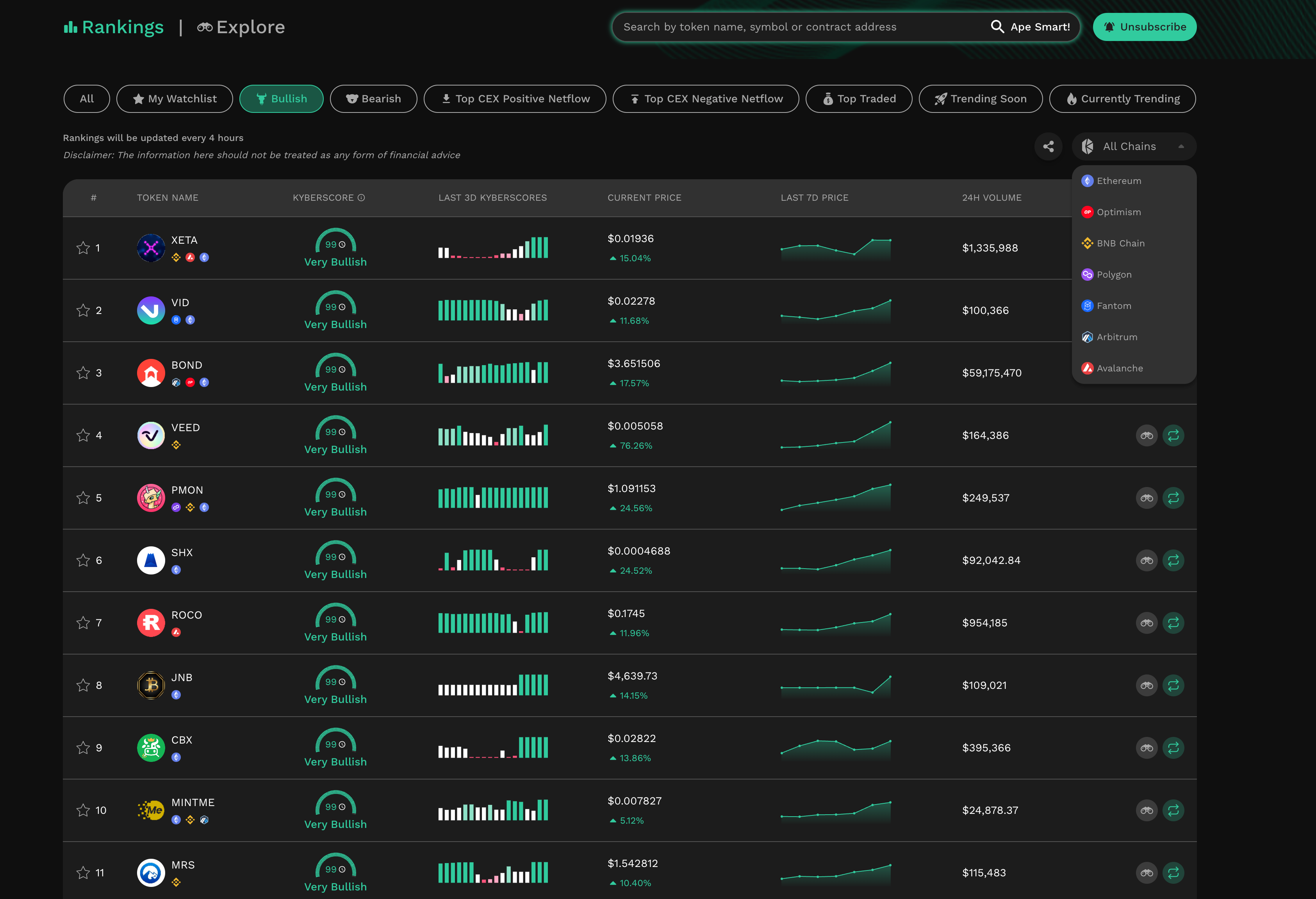Swap MRS using swap icon

(1173, 873)
